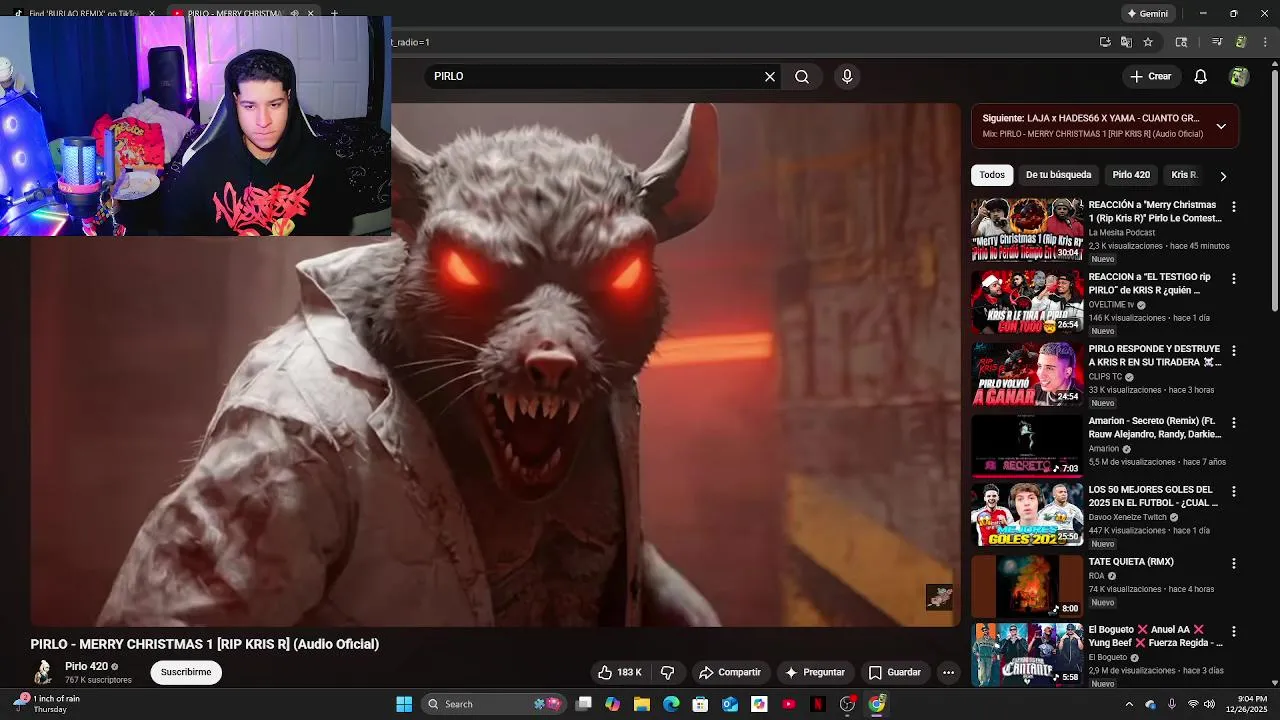Open more actions ellipsis below the video
1280x720 pixels.
coord(948,672)
